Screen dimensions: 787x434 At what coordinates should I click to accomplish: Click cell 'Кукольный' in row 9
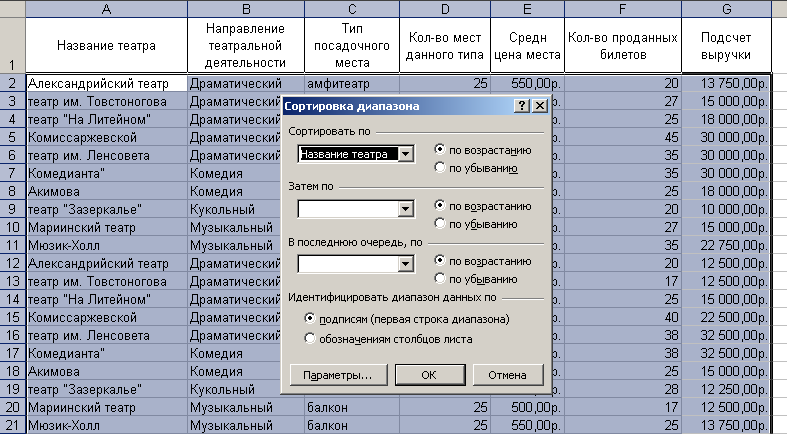[234, 210]
